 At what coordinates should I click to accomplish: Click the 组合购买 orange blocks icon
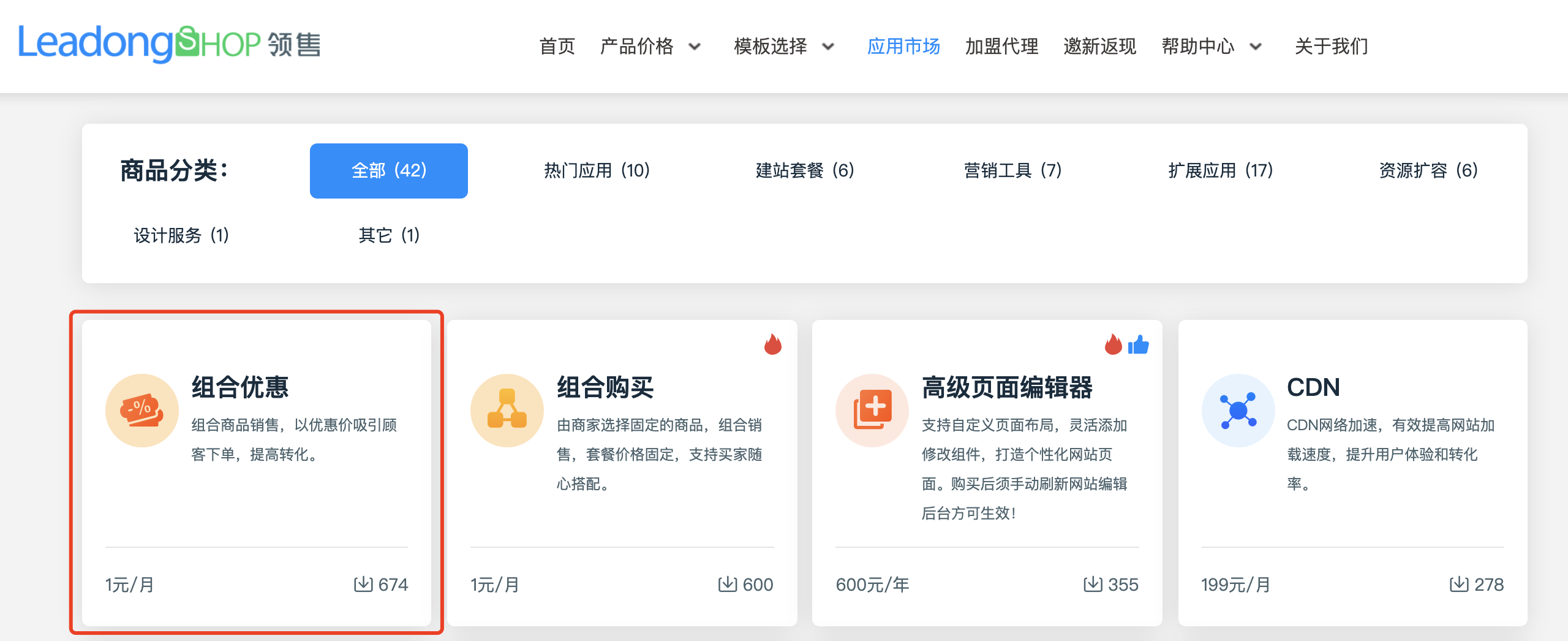click(507, 411)
